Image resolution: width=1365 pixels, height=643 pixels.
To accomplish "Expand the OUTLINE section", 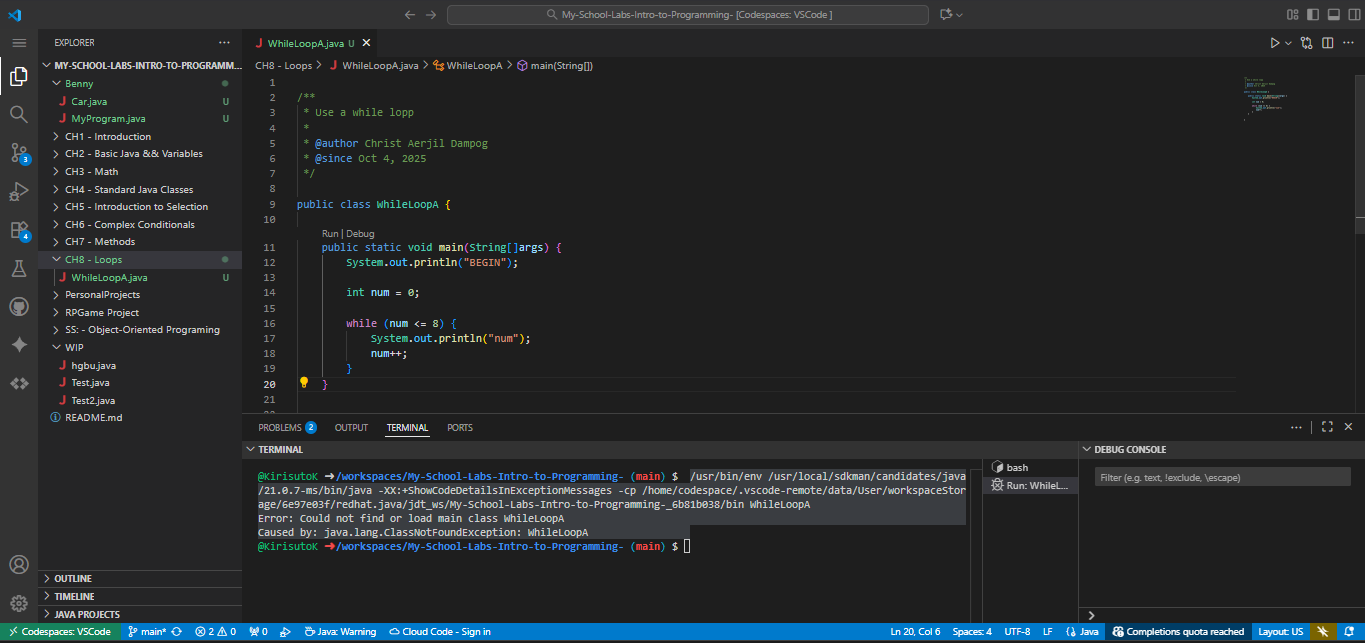I will (x=73, y=579).
